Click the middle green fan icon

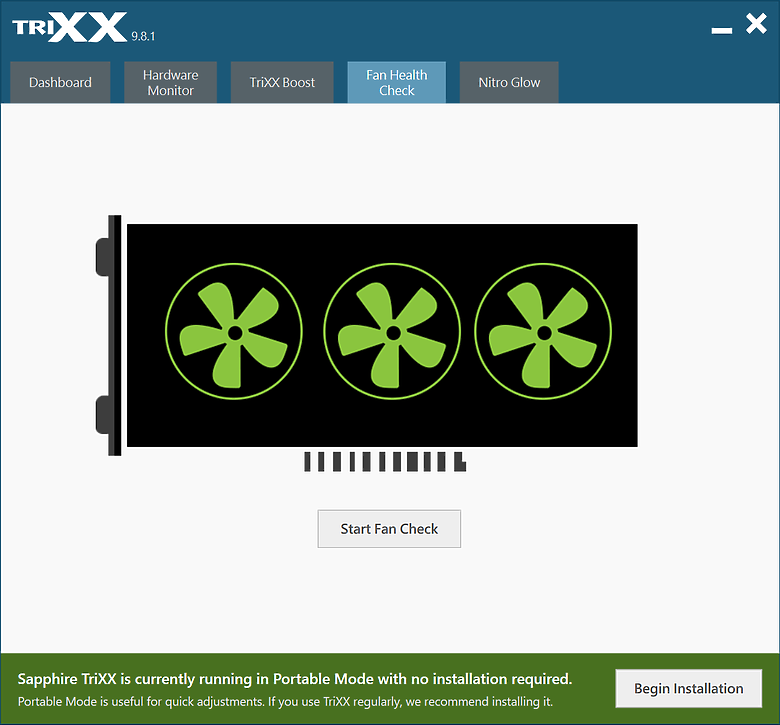tap(392, 331)
